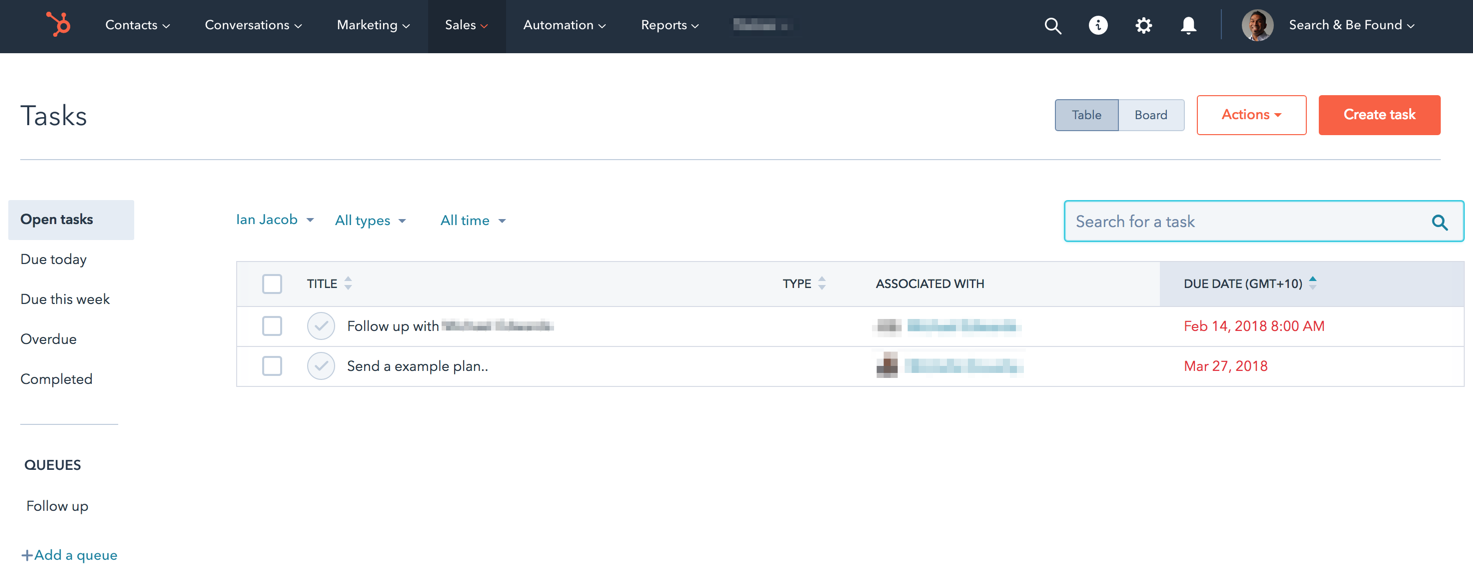
Task: Check the box for 'Follow up with' task
Action: 272,326
